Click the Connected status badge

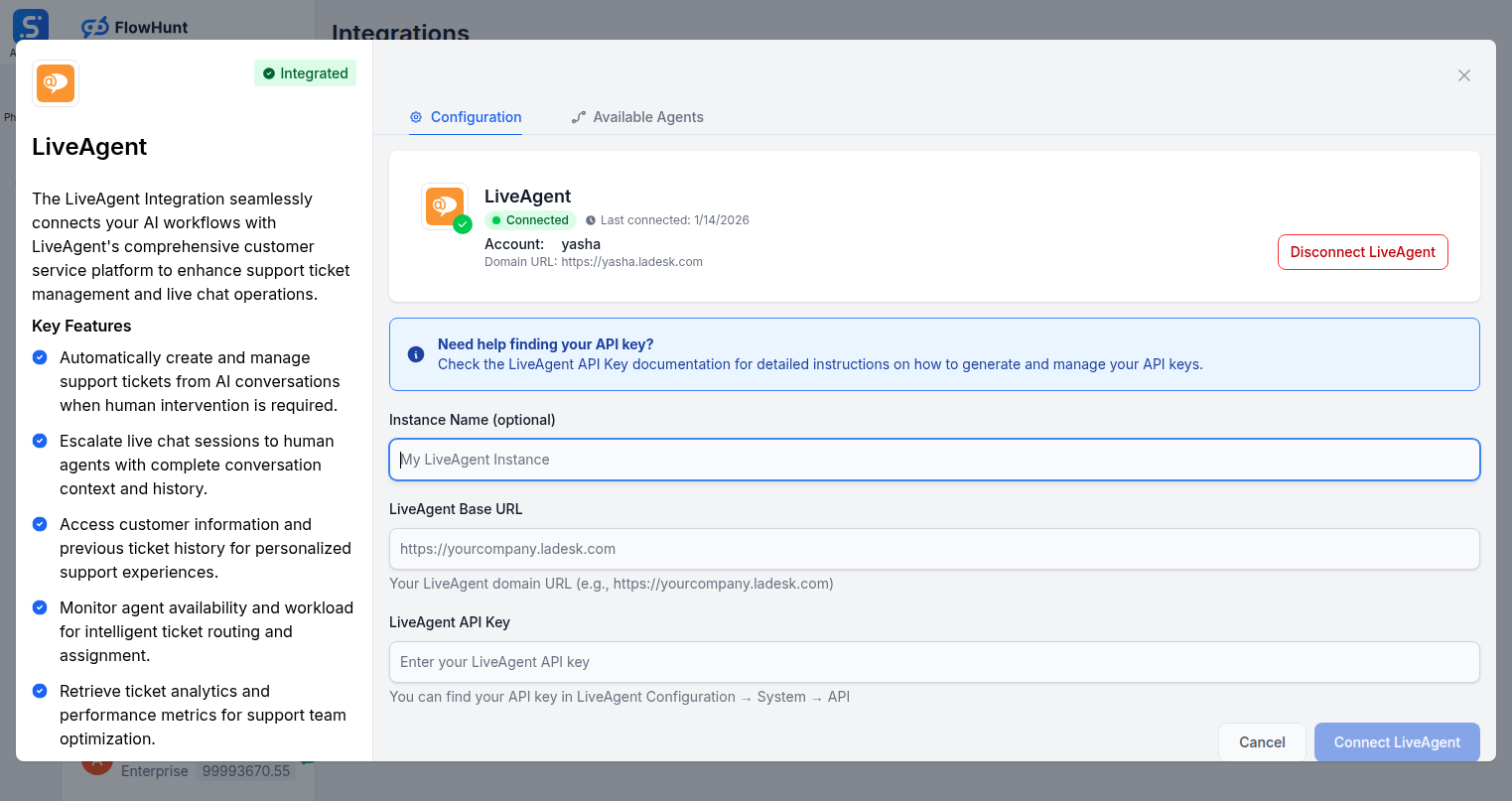point(530,219)
